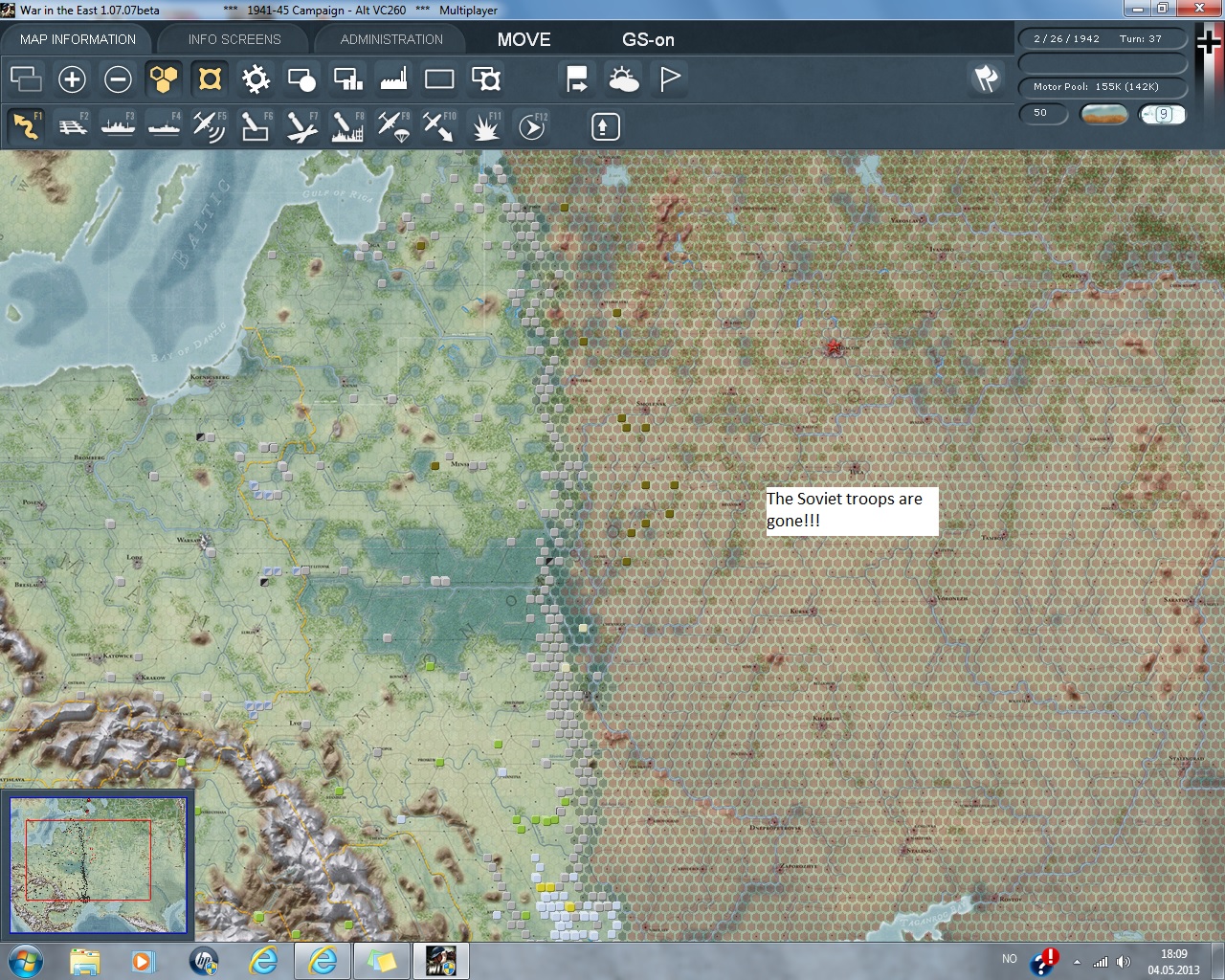Zoom in with the plus icon
Screen dimensions: 1225x980
pos(72,79)
